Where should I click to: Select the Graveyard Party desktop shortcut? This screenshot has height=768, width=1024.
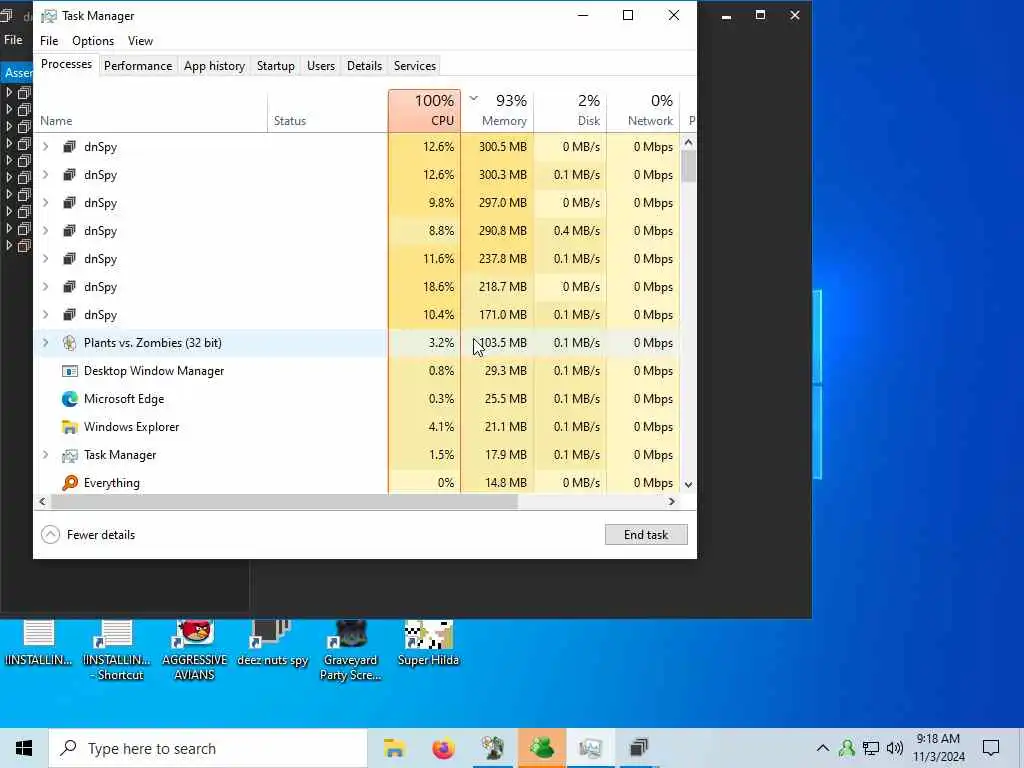(350, 650)
